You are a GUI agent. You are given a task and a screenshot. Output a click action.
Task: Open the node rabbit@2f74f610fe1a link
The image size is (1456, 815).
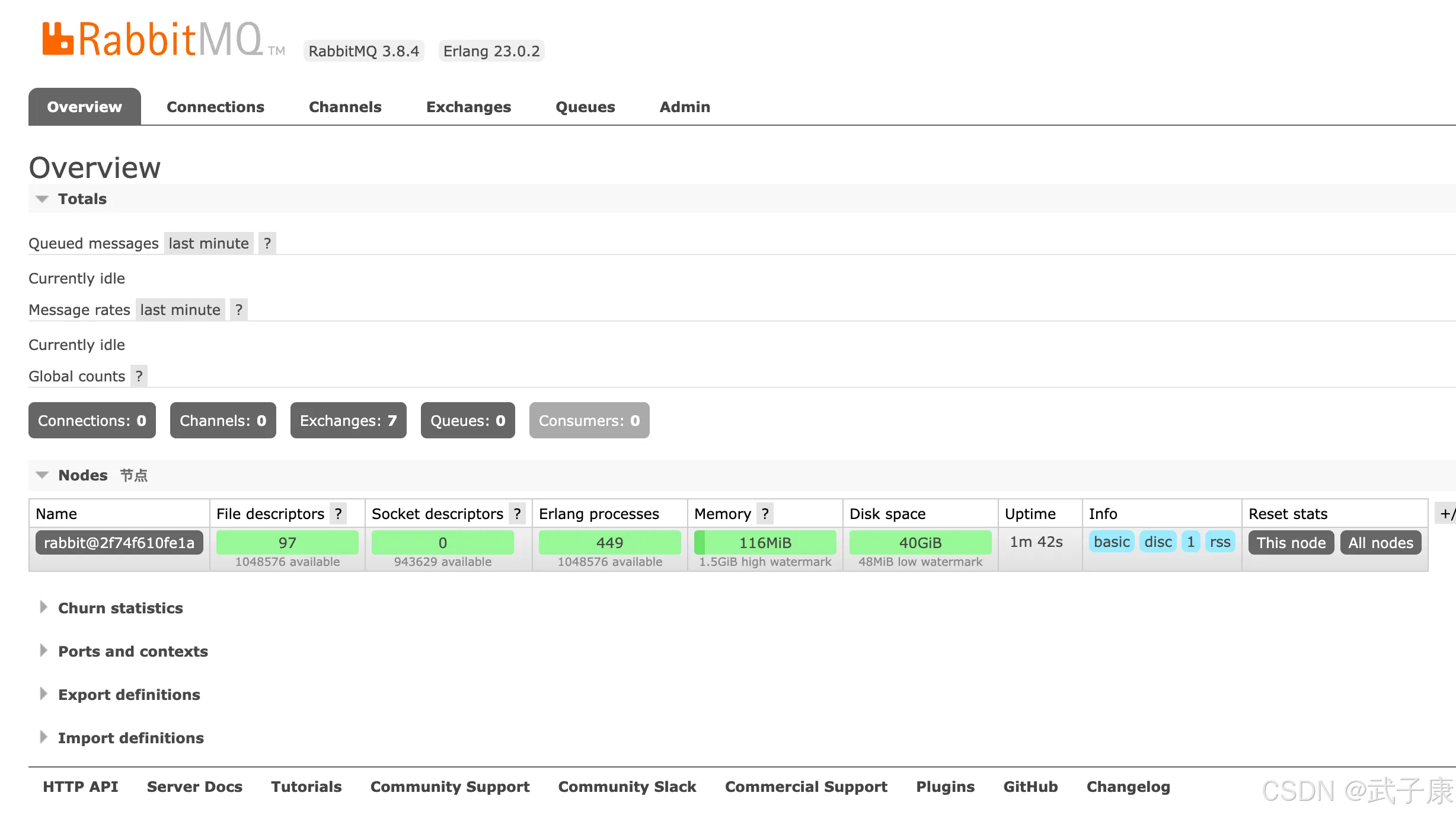click(x=119, y=543)
